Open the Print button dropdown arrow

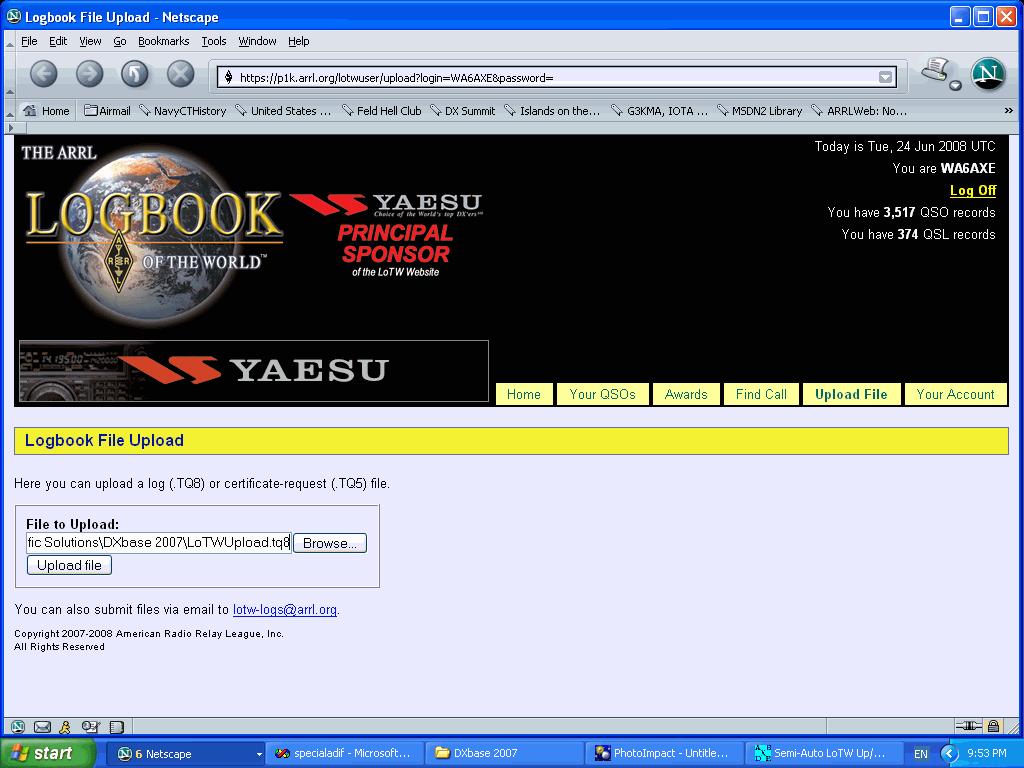955,86
